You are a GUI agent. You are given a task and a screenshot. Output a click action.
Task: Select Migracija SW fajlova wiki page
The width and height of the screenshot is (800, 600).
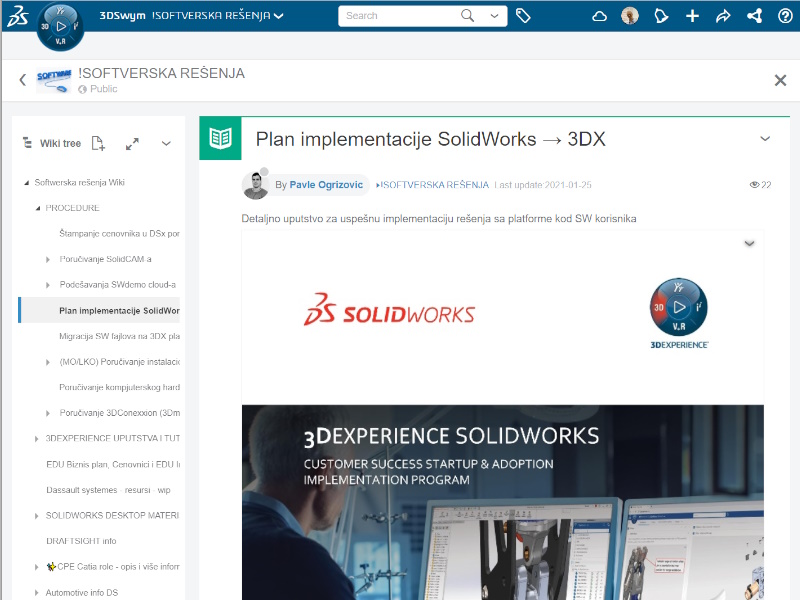(x=118, y=337)
